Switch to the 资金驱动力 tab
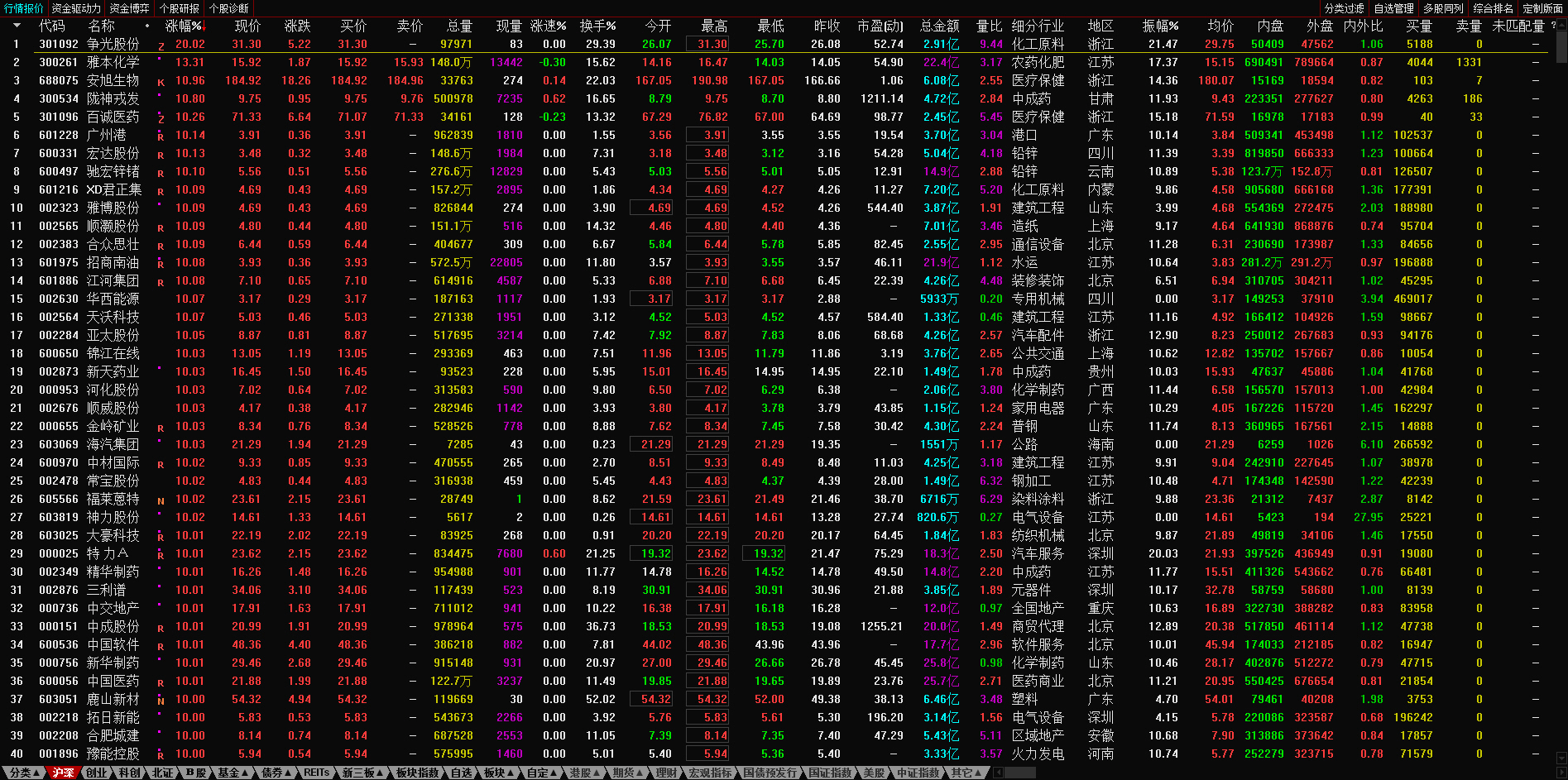Image resolution: width=1568 pixels, height=780 pixels. pyautogui.click(x=76, y=8)
